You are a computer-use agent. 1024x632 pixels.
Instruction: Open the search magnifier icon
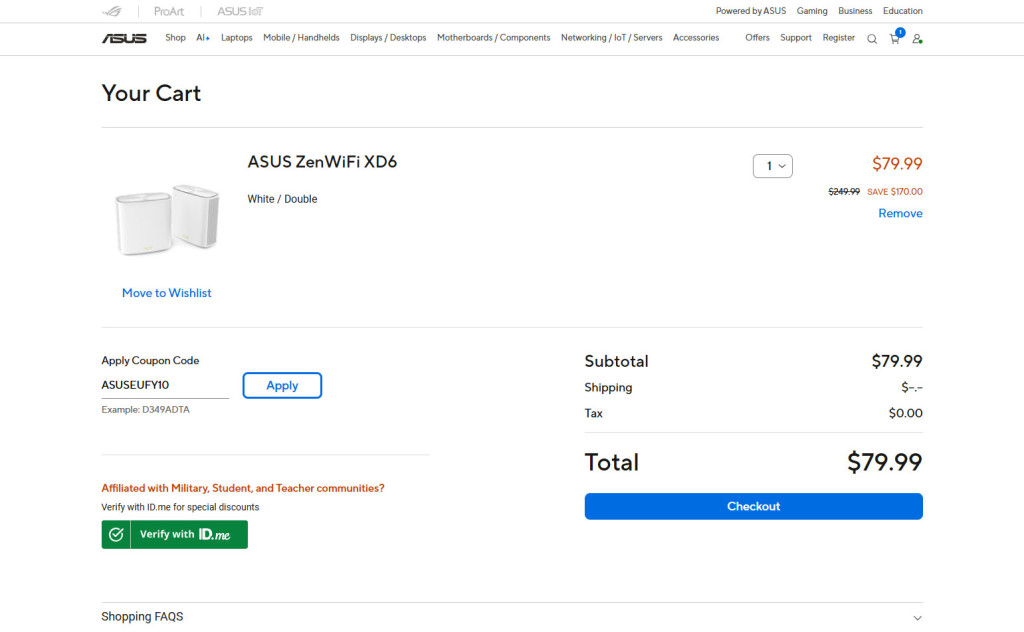click(871, 39)
